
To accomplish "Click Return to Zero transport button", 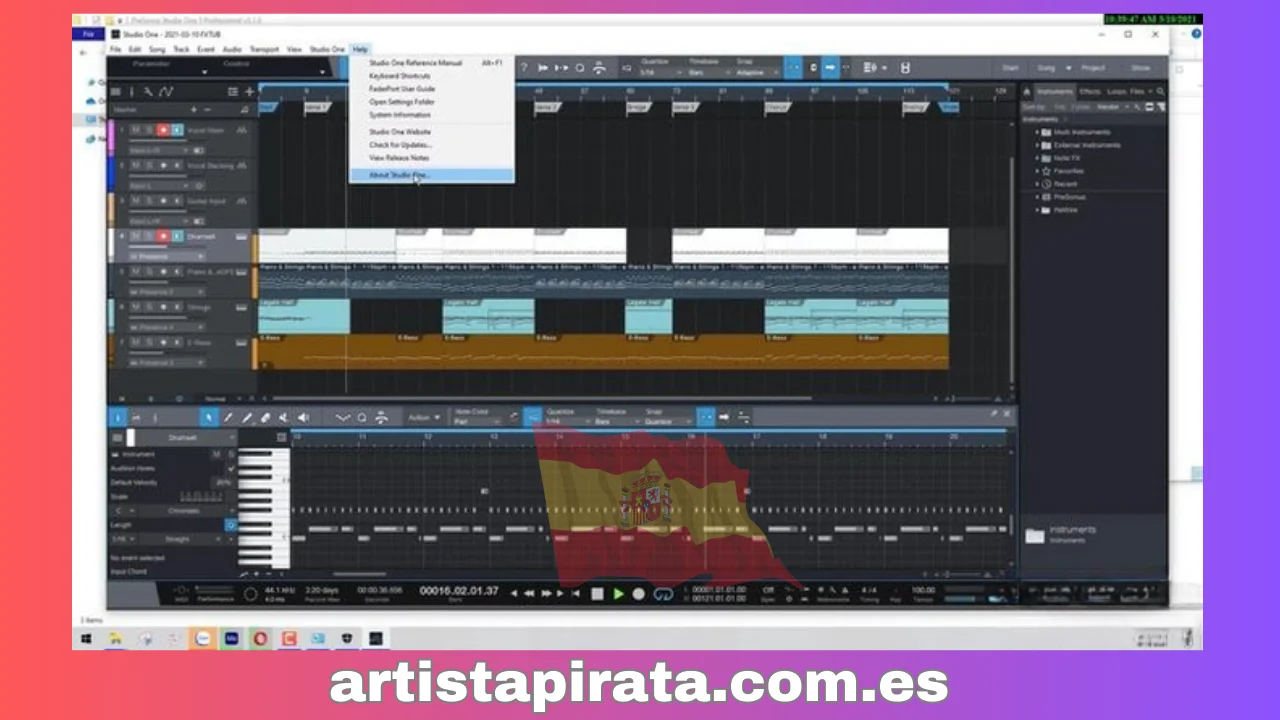I will (x=575, y=593).
